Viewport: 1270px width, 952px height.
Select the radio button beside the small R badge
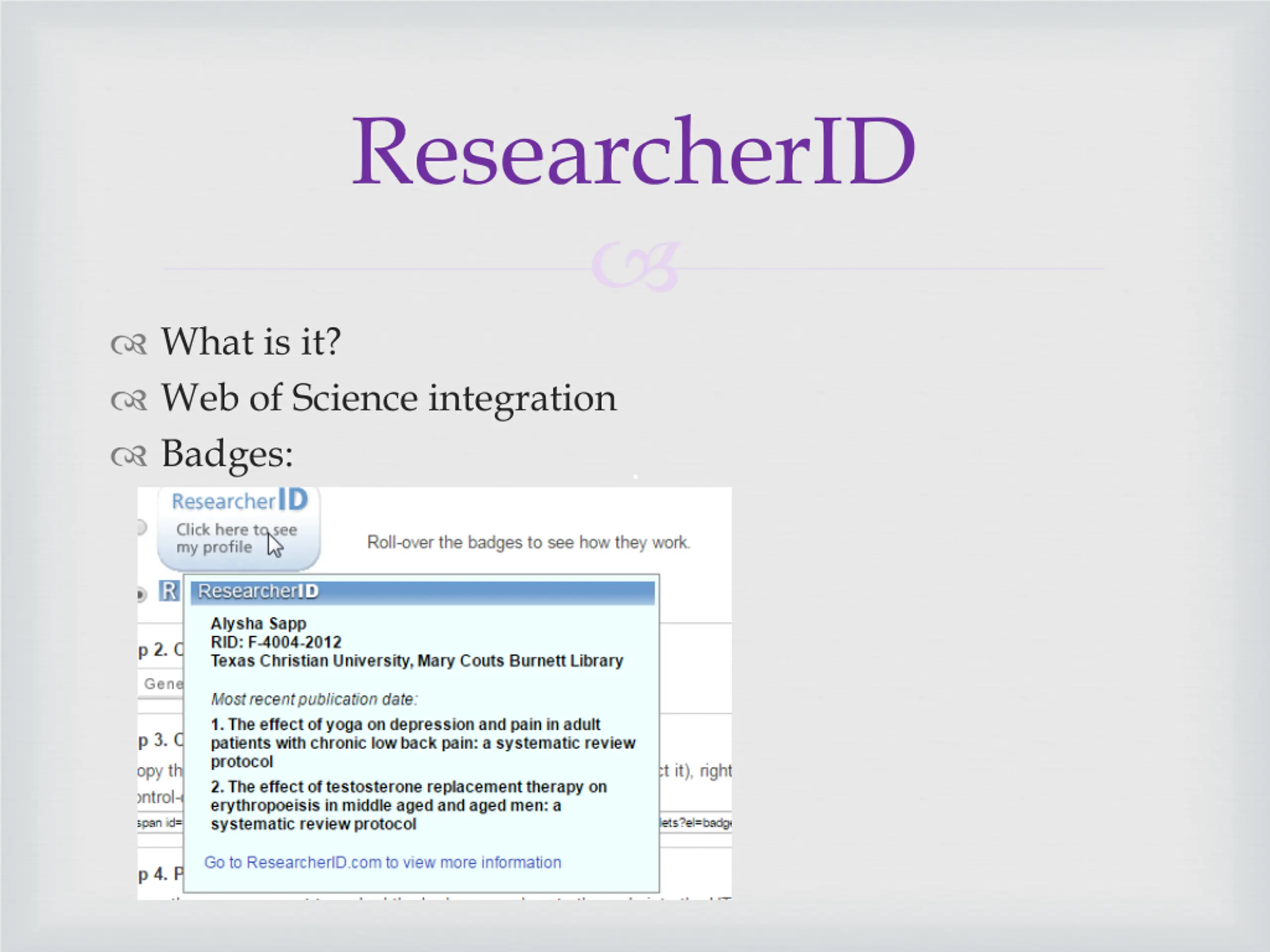pos(141,594)
